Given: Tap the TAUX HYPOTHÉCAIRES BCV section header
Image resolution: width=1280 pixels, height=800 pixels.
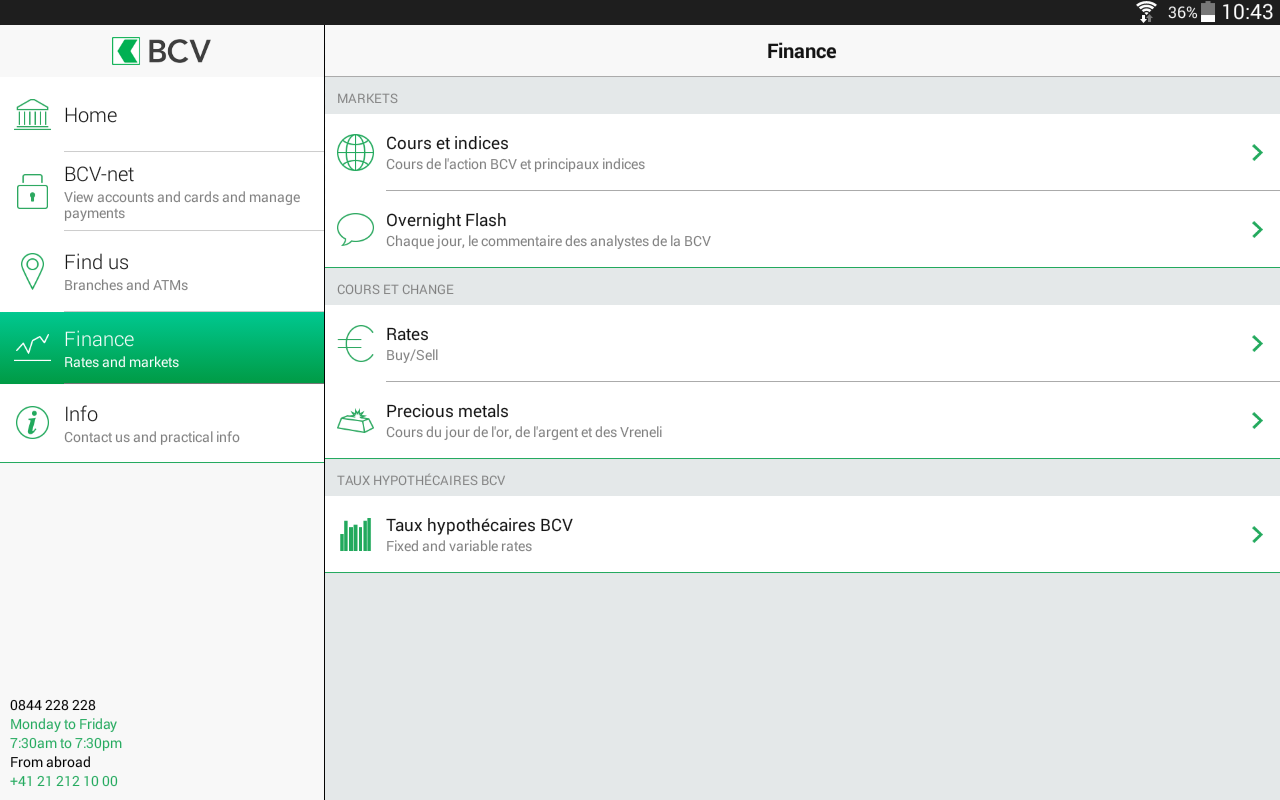Looking at the screenshot, I should coord(421,480).
